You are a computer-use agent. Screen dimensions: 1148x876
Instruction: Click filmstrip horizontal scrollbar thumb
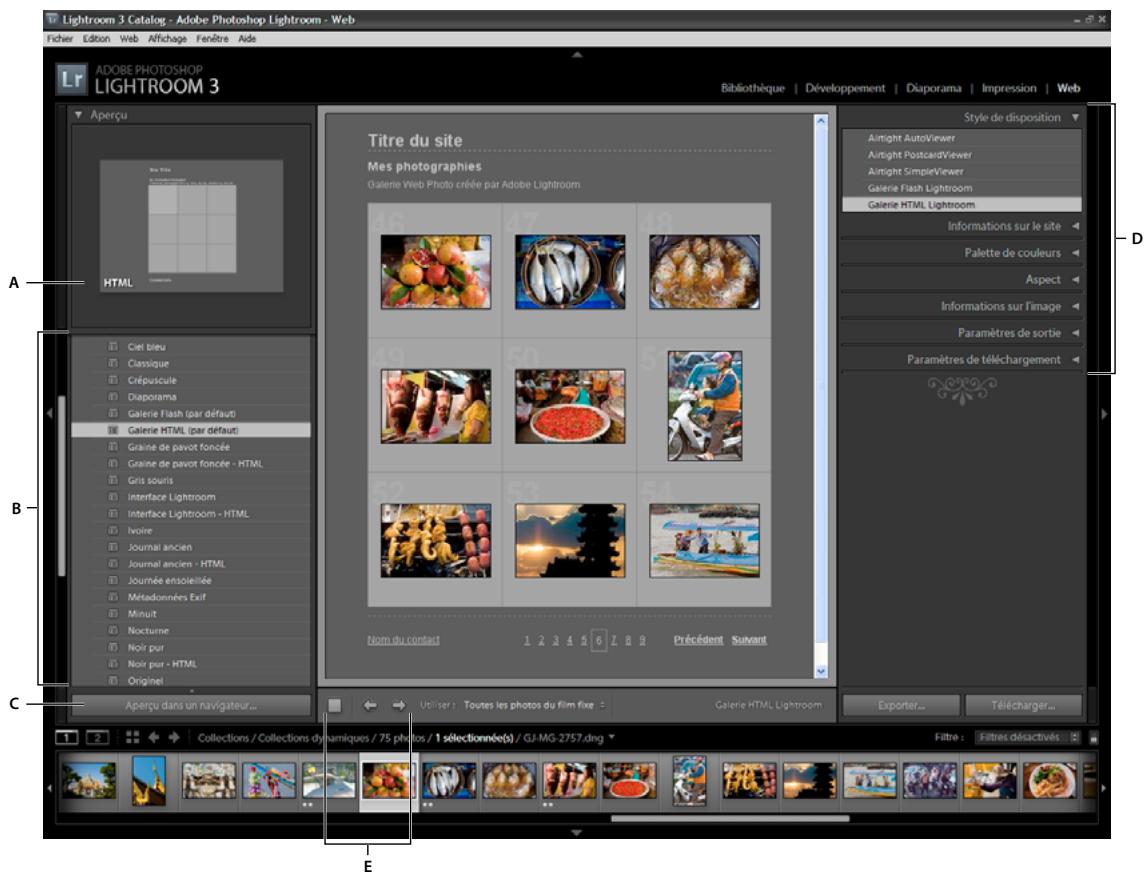(730, 819)
